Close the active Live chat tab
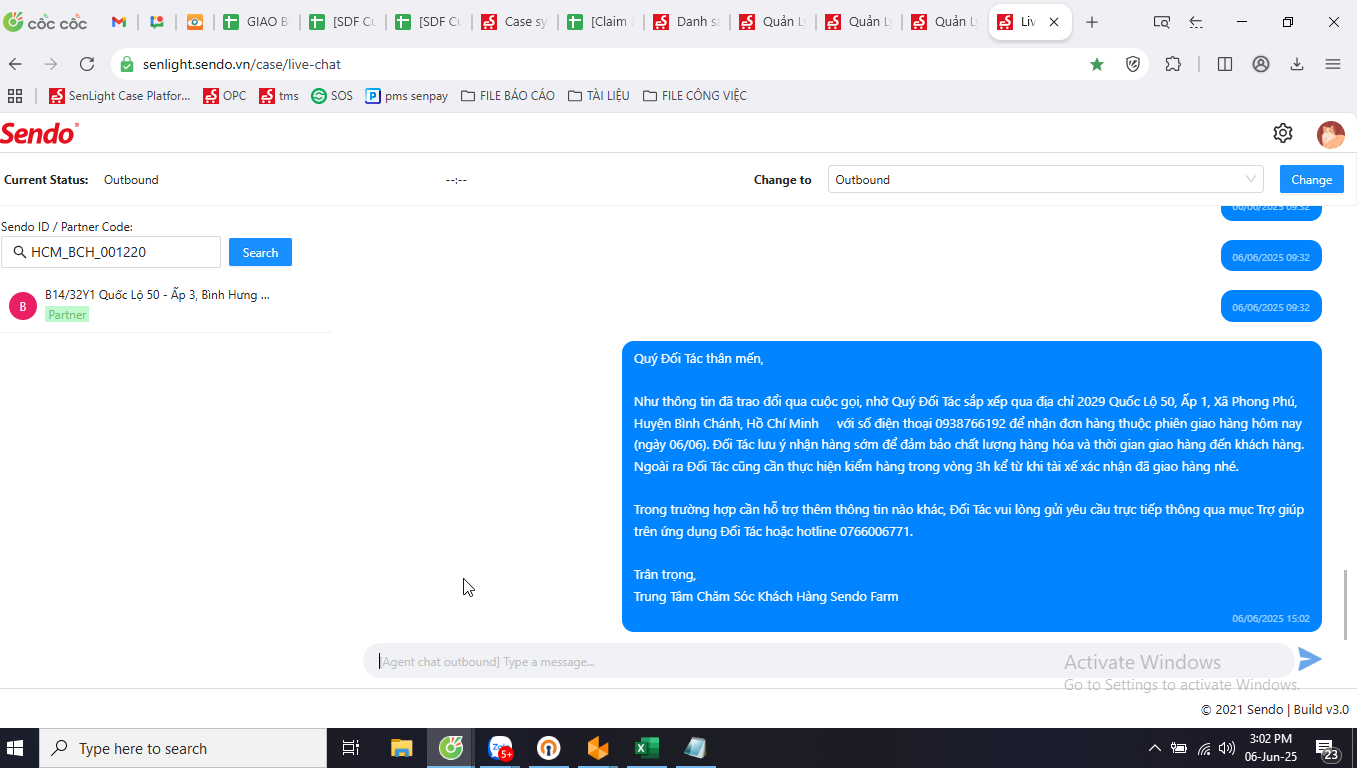Screen dimensions: 1357x768 pyautogui.click(x=1055, y=22)
